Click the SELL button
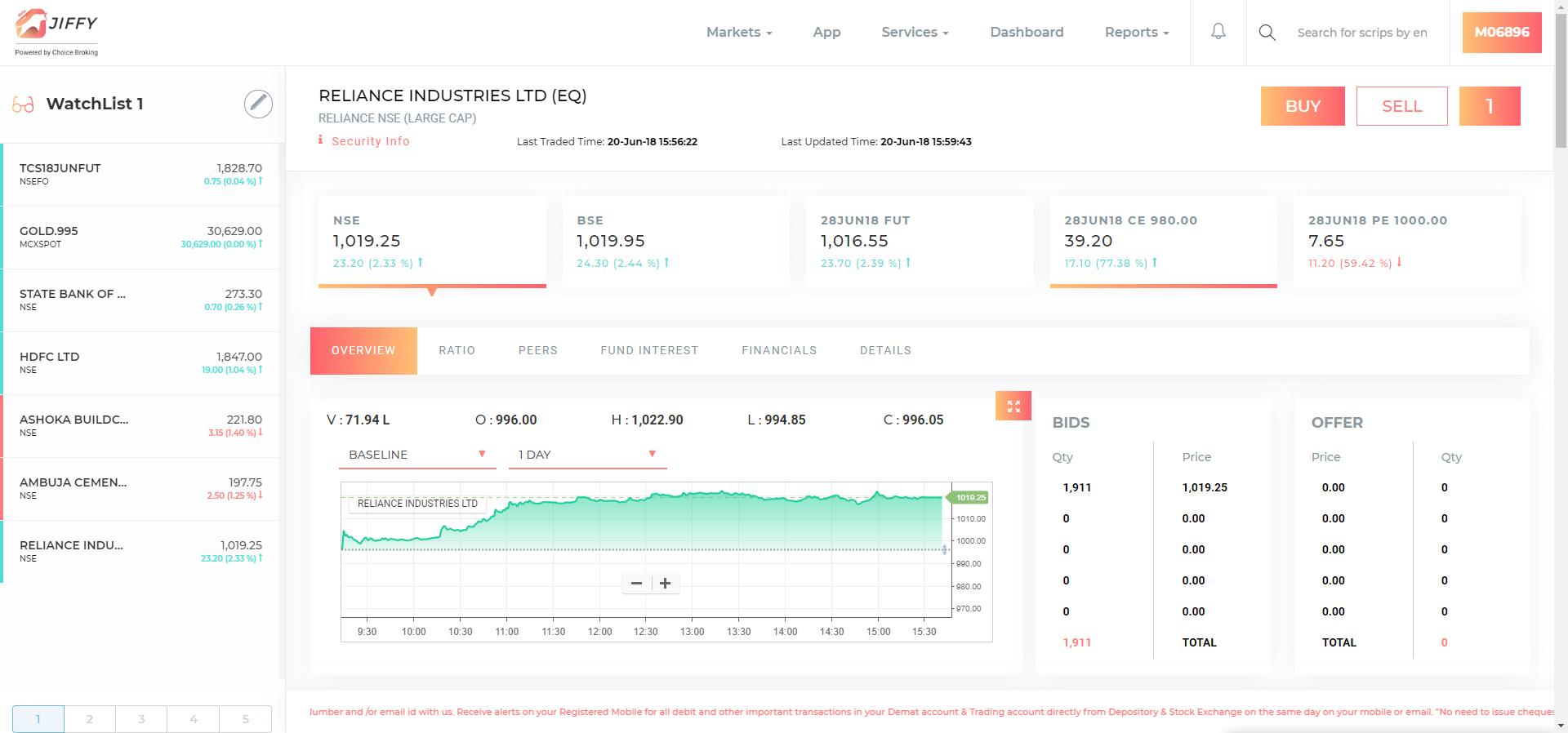Screen dimensions: 1568x733 click(1402, 106)
